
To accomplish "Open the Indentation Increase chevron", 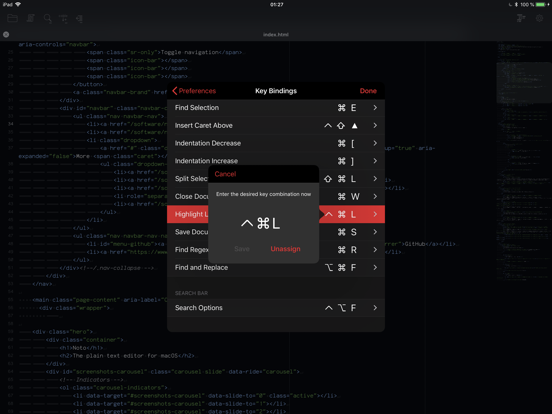I will (375, 161).
